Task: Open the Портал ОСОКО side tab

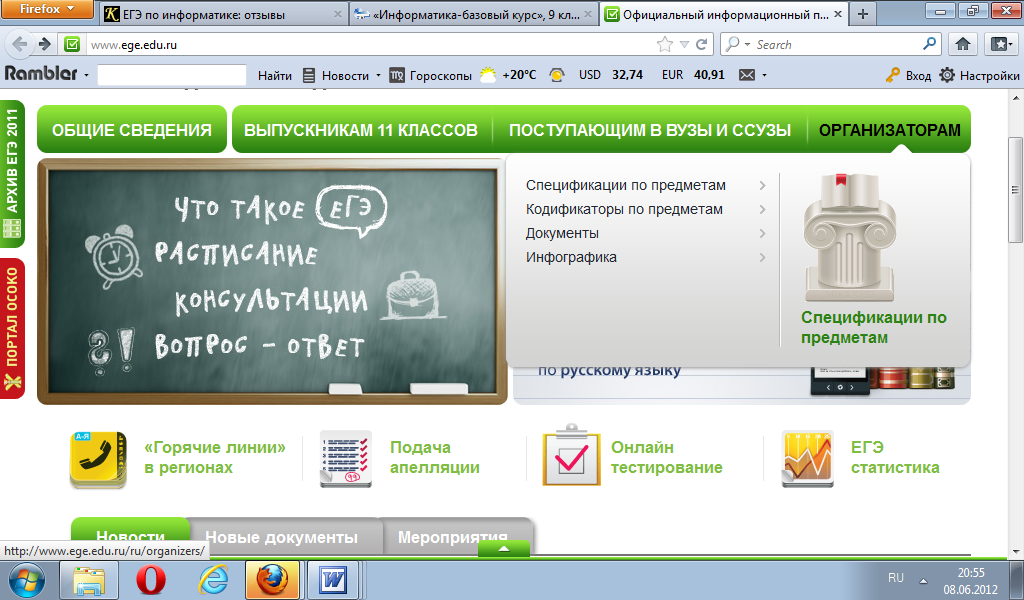Action: click(12, 328)
